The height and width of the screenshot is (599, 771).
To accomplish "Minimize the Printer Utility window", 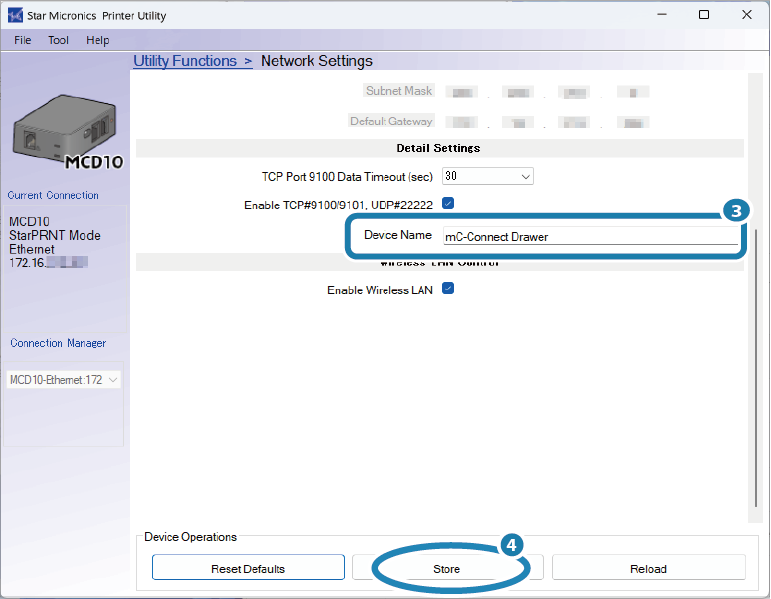I will (x=659, y=16).
